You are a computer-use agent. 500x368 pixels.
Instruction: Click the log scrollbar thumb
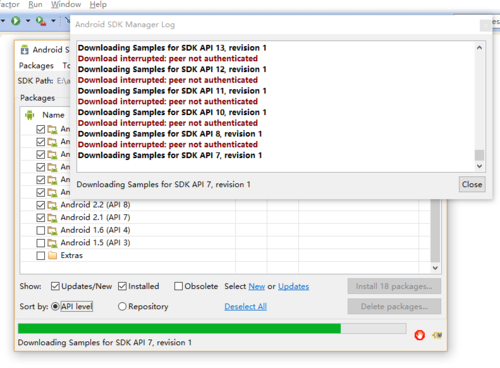point(479,155)
